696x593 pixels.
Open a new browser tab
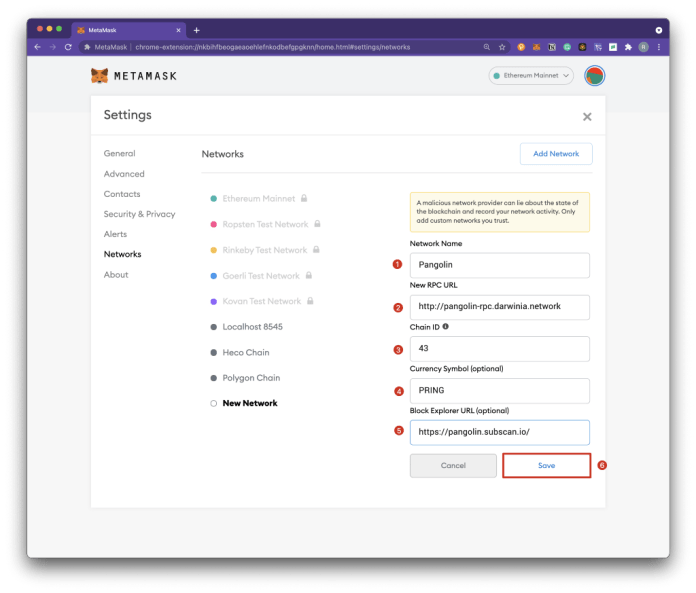point(197,30)
